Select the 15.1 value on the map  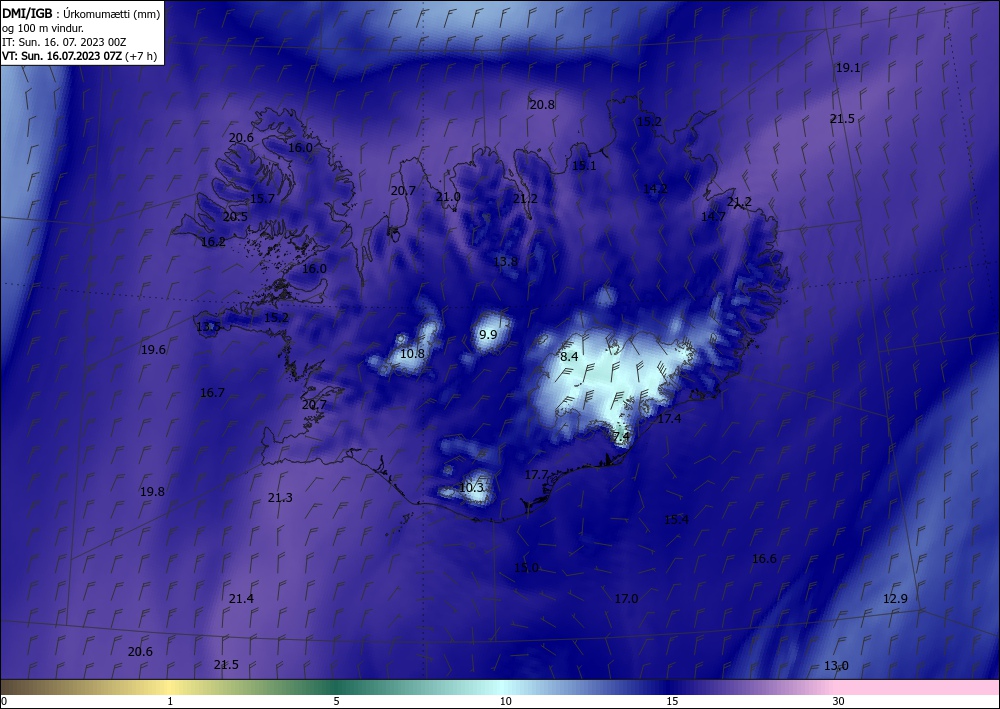point(584,166)
